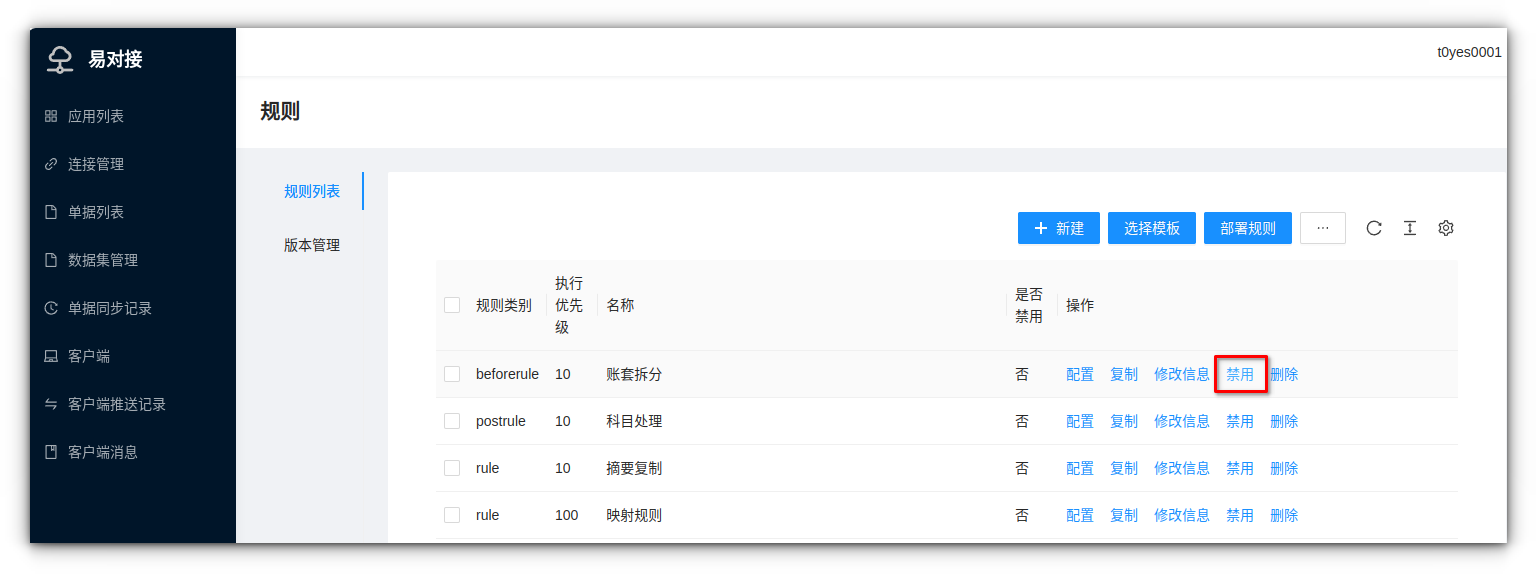Click the refresh icon above the table

[1374, 228]
